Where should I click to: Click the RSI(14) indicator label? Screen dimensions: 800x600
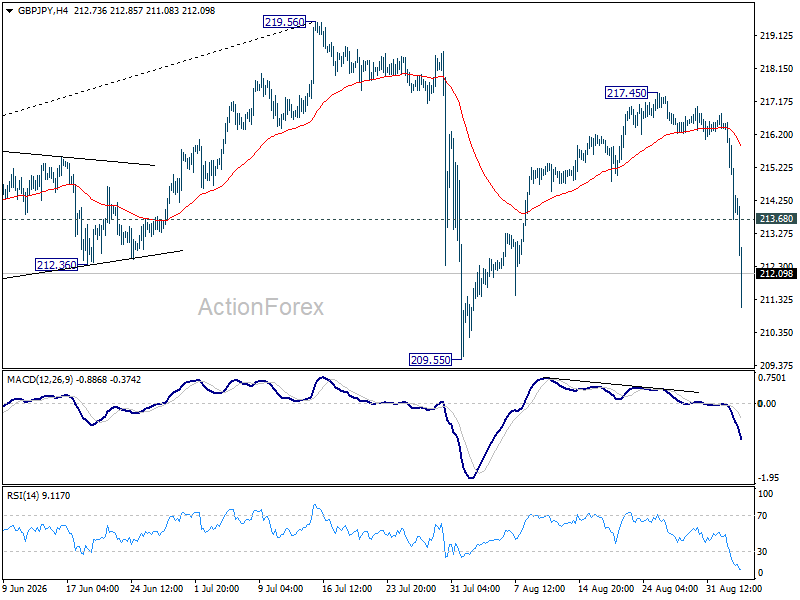coord(23,495)
